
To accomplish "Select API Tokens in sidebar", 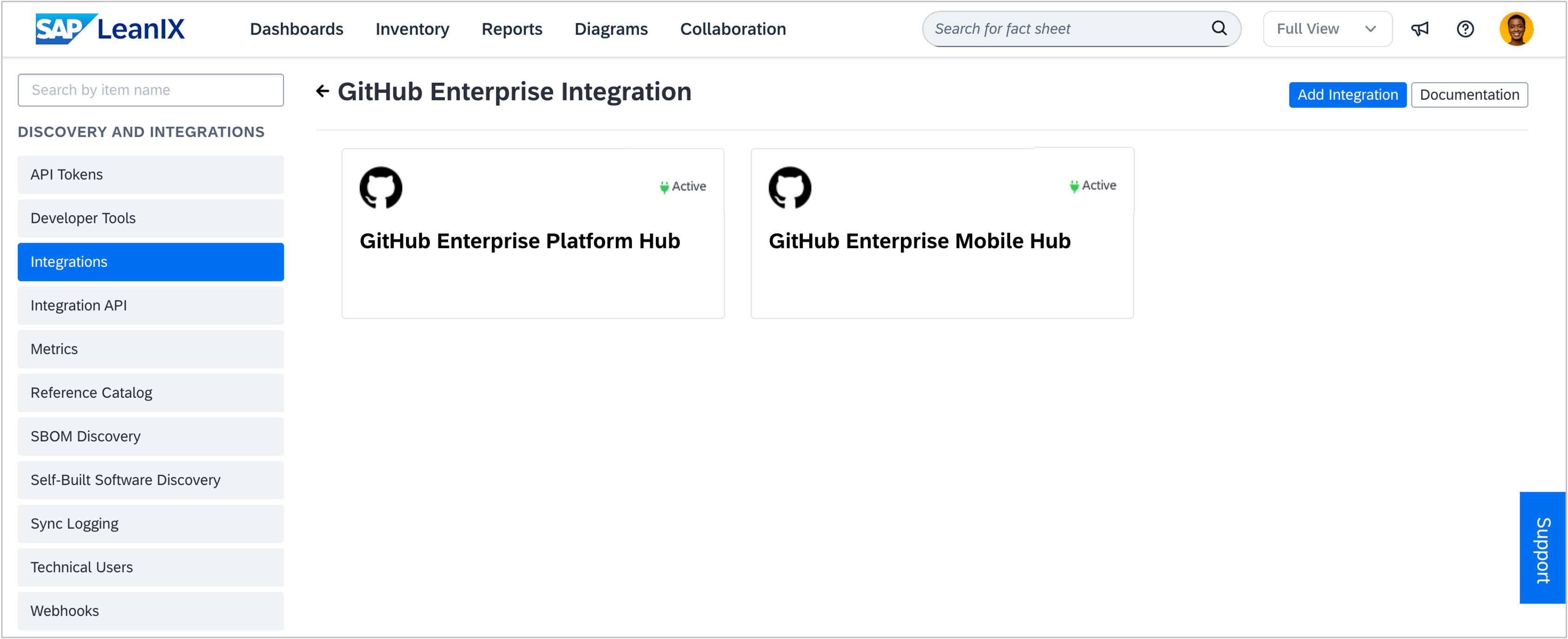I will [151, 175].
